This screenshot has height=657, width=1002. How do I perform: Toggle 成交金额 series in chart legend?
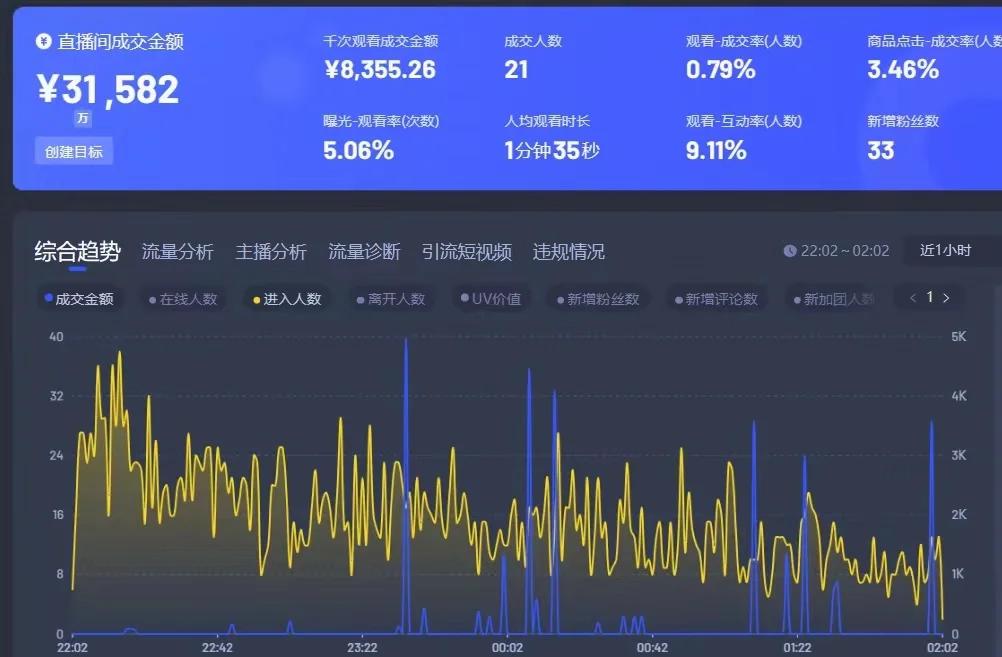pyautogui.click(x=79, y=299)
